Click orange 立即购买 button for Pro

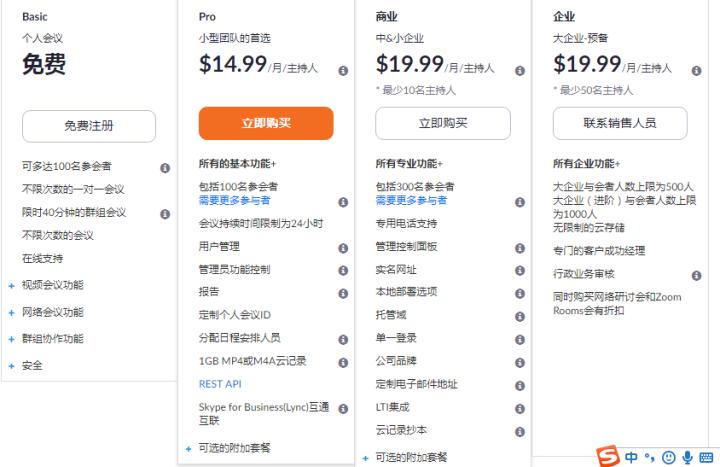pos(266,123)
